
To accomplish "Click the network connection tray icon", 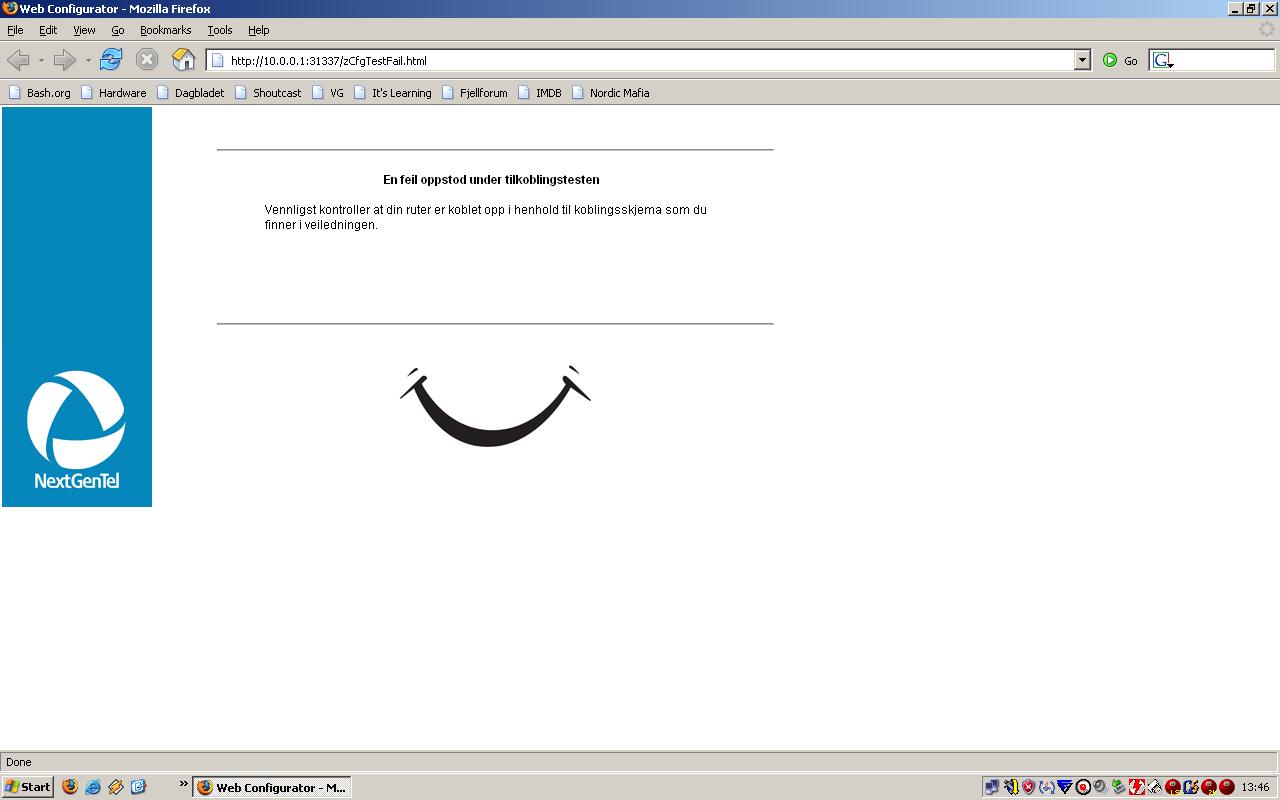I will (x=991, y=787).
